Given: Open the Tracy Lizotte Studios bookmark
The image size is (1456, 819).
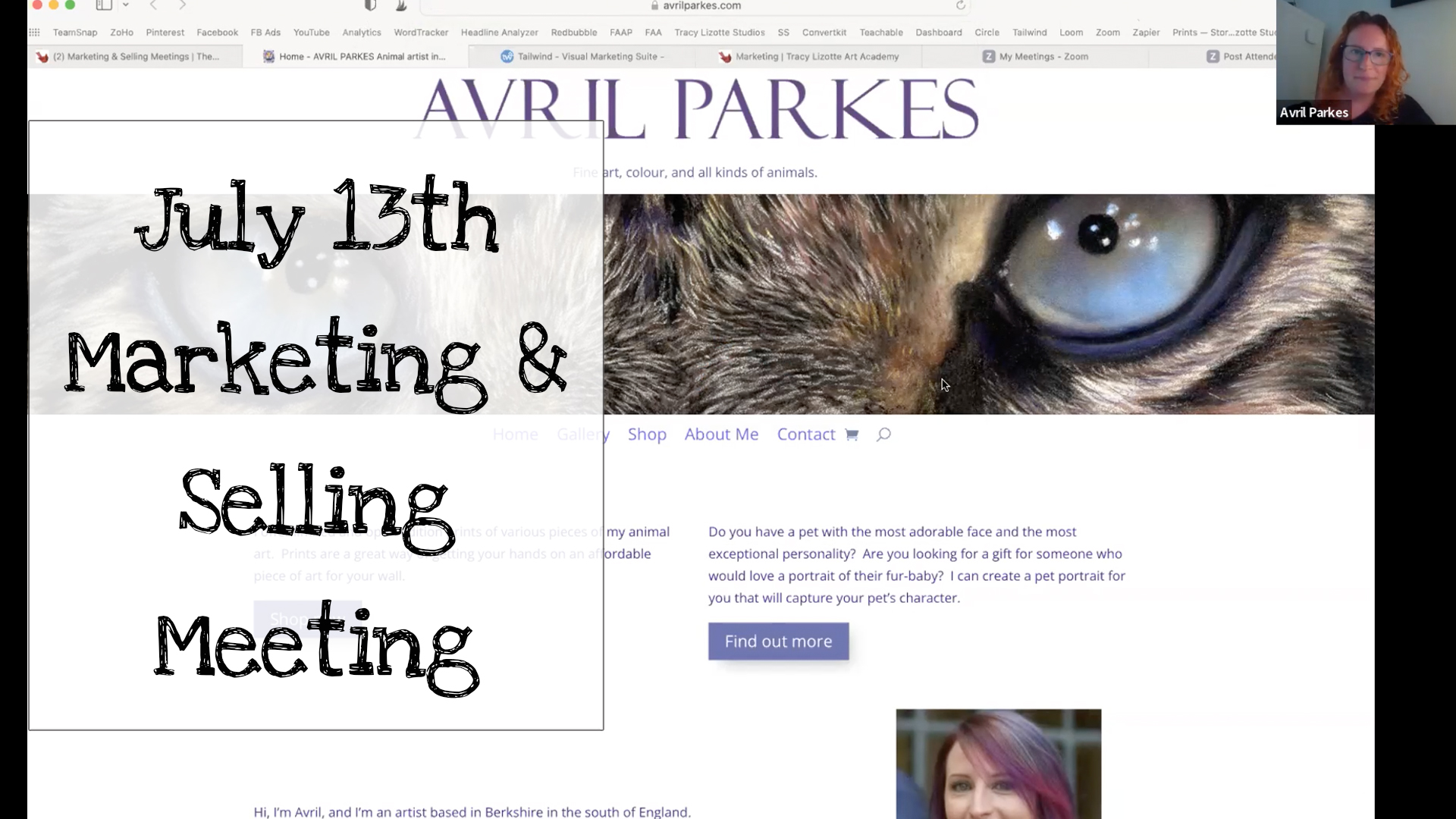Looking at the screenshot, I should point(720,33).
